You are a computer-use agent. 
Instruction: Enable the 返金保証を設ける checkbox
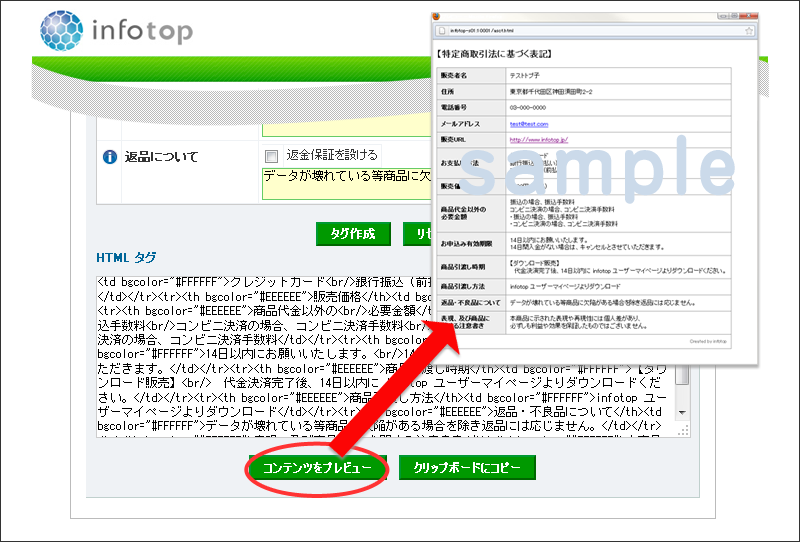[x=271, y=156]
